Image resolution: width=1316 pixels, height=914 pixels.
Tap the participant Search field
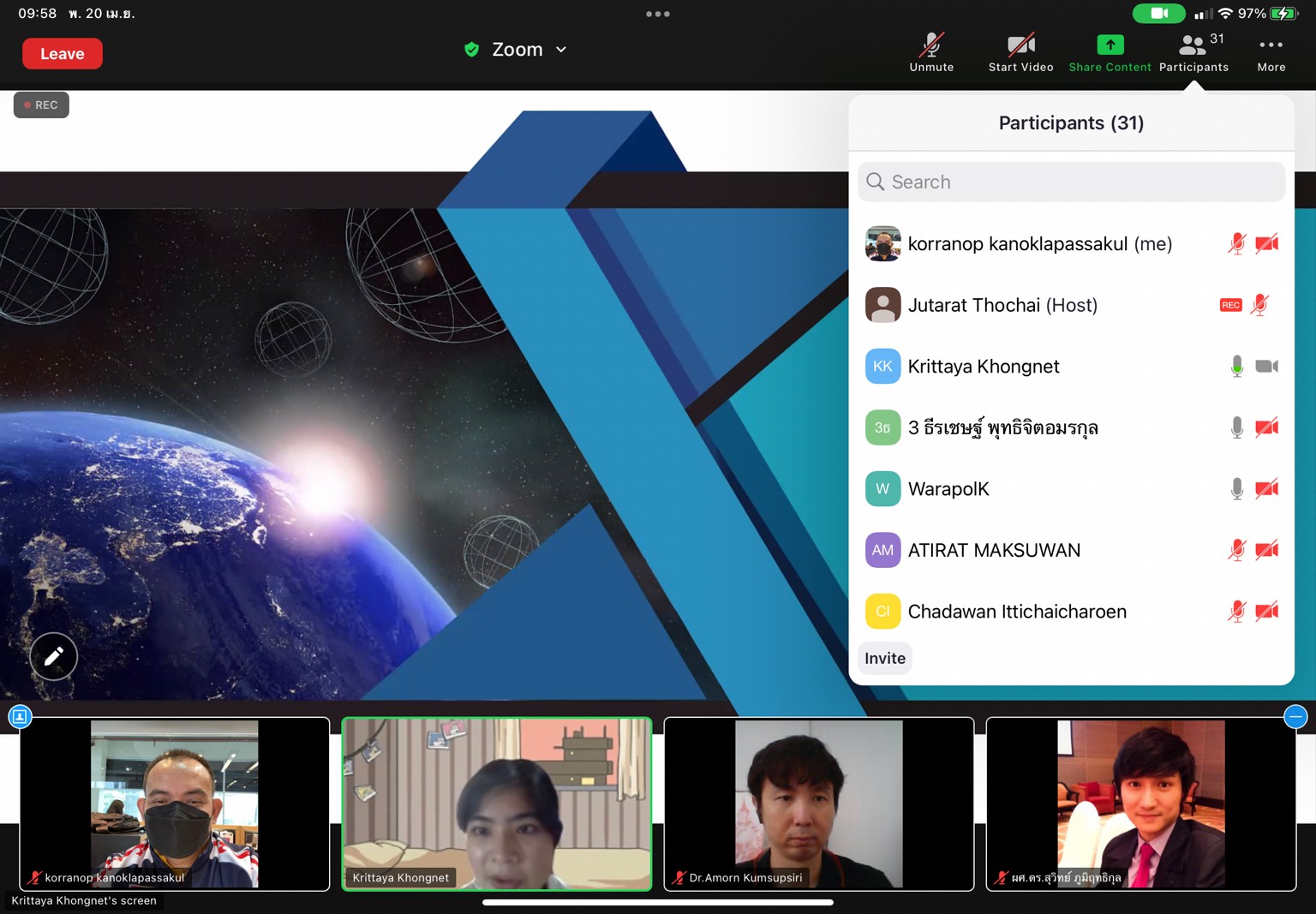pyautogui.click(x=1071, y=182)
